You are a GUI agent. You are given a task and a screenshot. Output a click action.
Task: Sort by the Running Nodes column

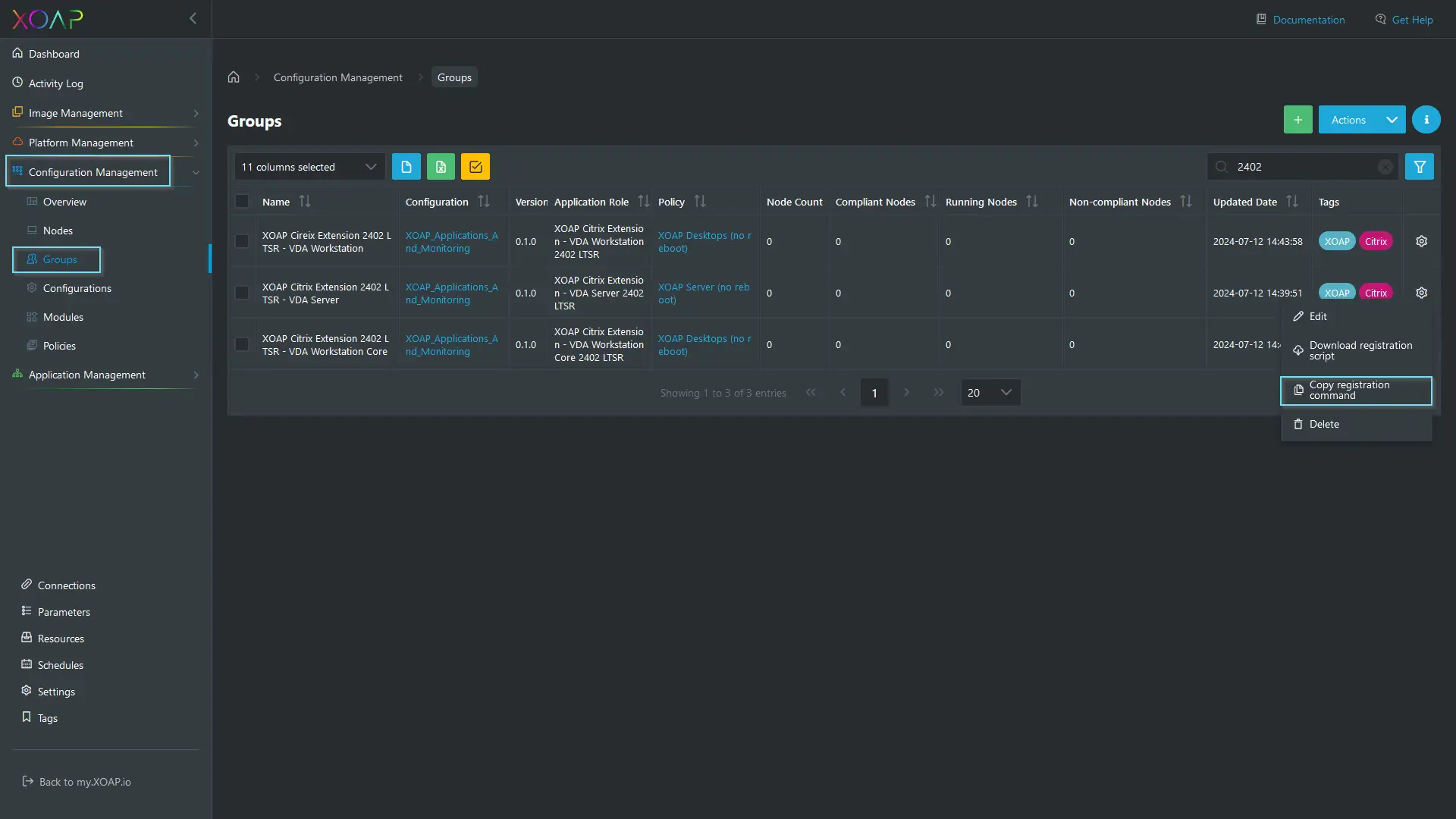click(1032, 202)
